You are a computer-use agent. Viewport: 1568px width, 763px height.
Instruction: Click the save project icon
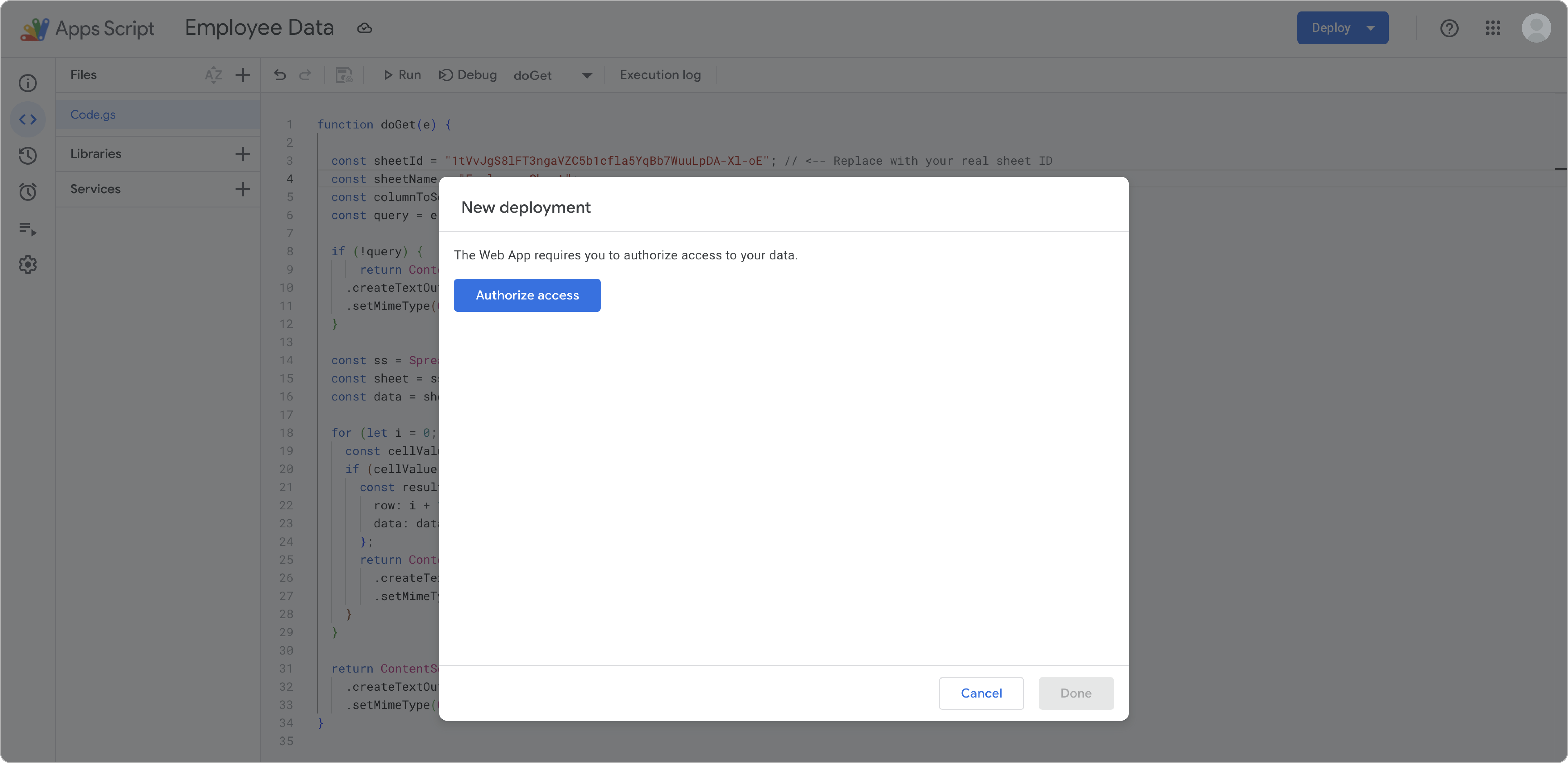(344, 75)
